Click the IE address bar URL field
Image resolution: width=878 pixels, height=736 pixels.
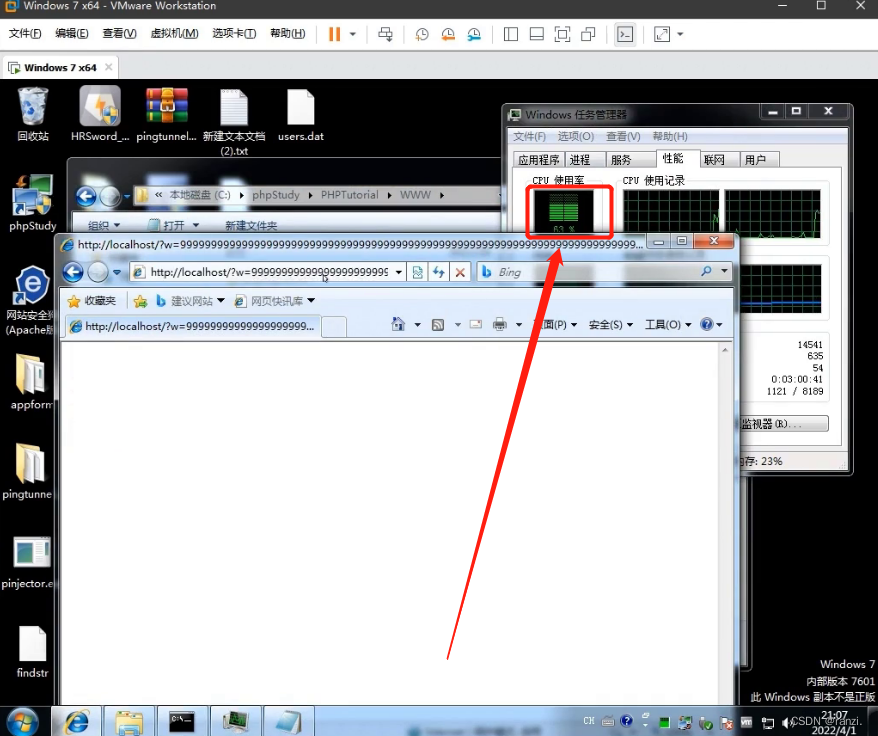point(268,272)
